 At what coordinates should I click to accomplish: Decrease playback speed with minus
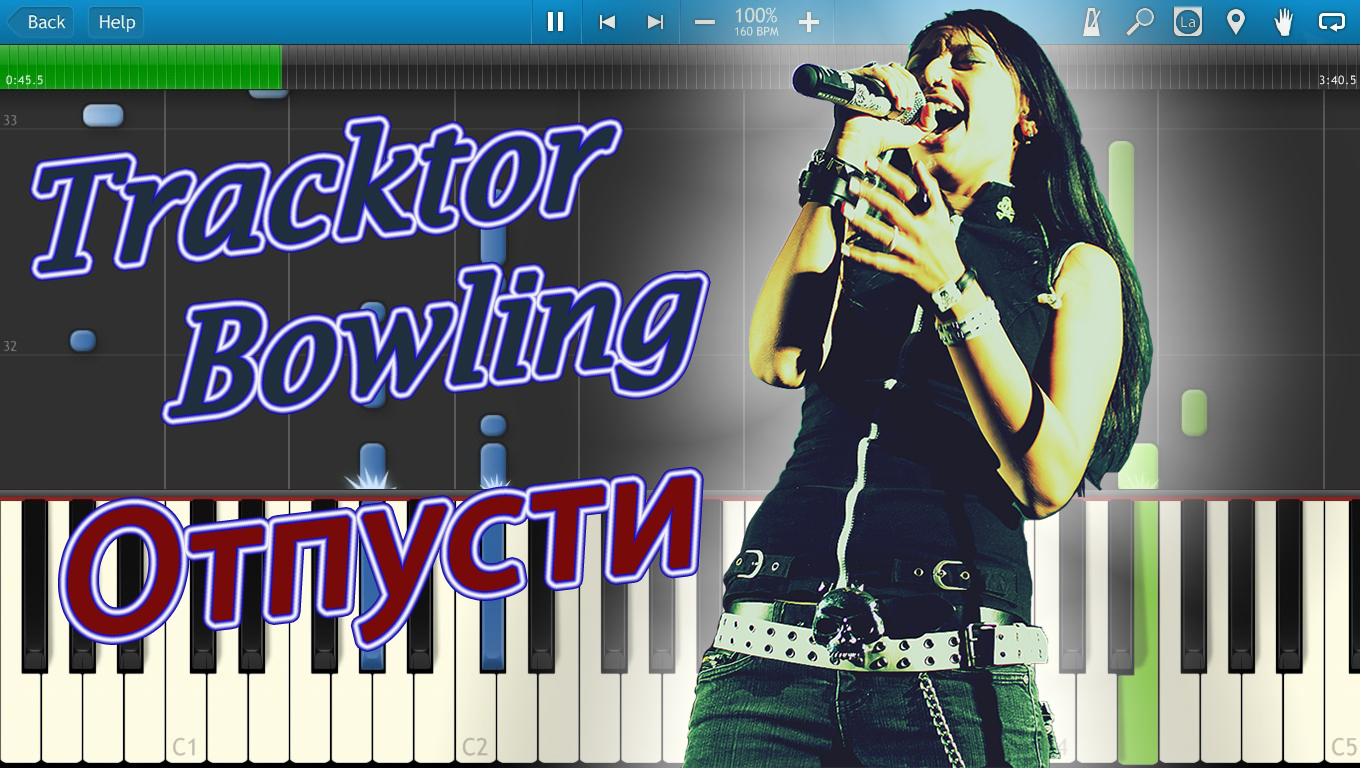[705, 22]
